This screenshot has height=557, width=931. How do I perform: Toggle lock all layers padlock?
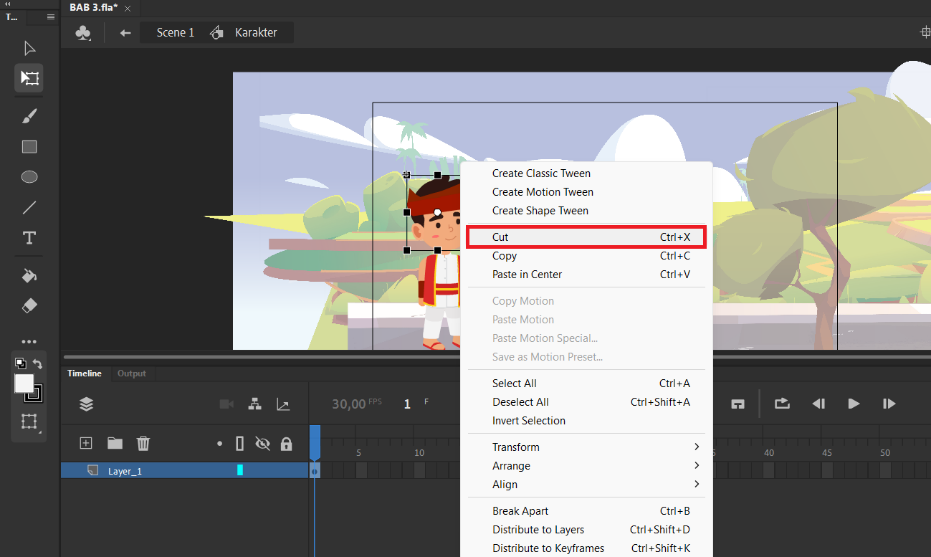pos(286,444)
